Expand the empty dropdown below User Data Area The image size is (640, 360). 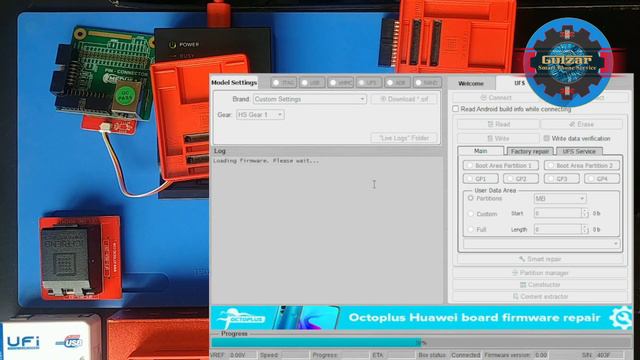pos(541,244)
